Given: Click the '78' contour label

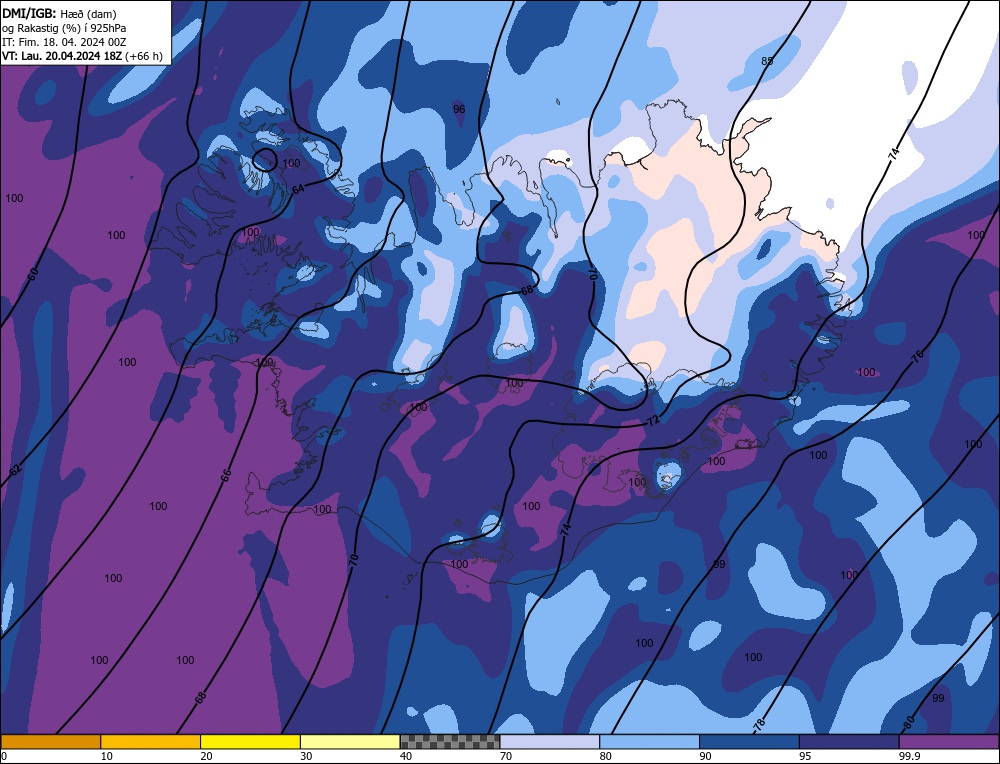Looking at the screenshot, I should click(x=759, y=724).
